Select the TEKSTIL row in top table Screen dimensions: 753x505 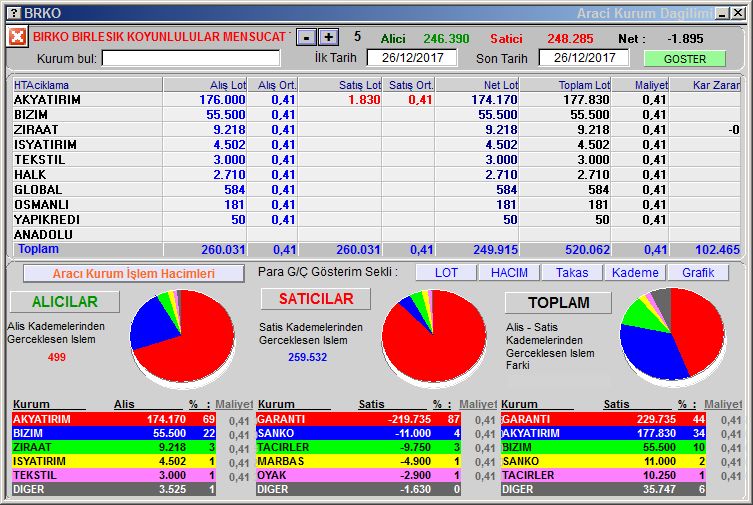pos(376,159)
